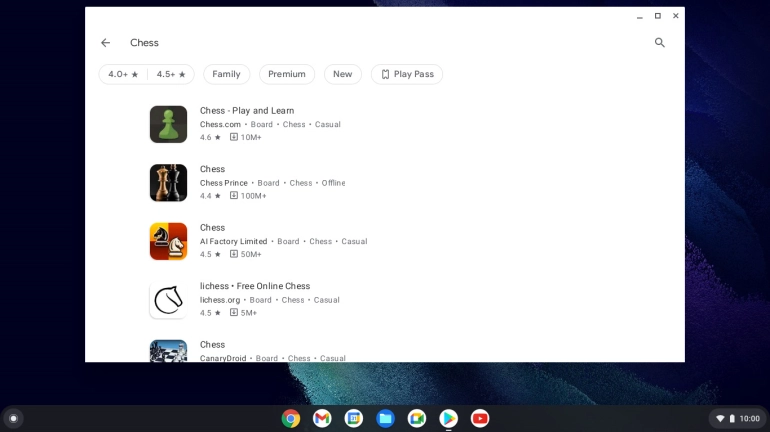Image resolution: width=770 pixels, height=432 pixels.
Task: Open the Chess.com green pawn app icon
Action: click(x=168, y=124)
